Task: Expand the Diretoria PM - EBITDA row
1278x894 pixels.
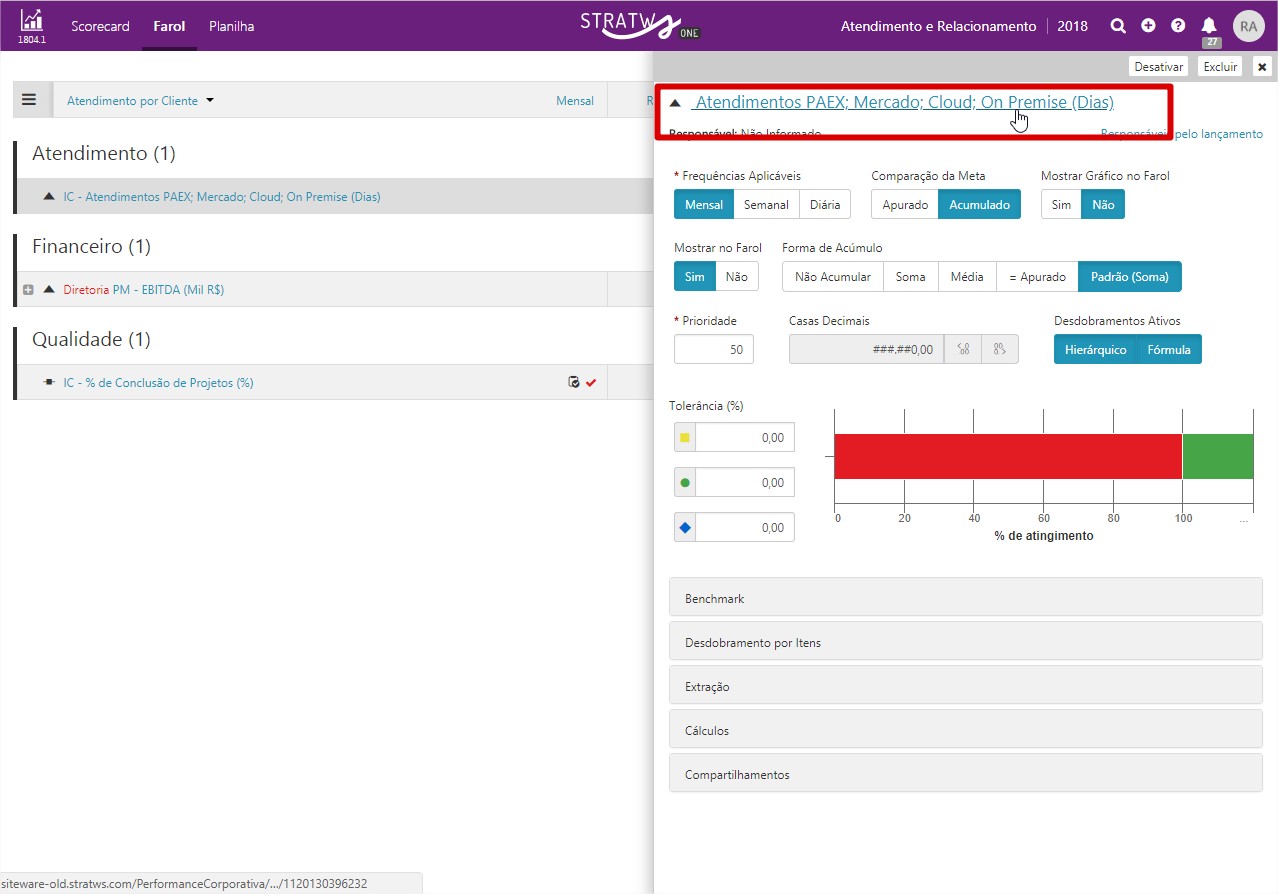Action: click(x=28, y=290)
